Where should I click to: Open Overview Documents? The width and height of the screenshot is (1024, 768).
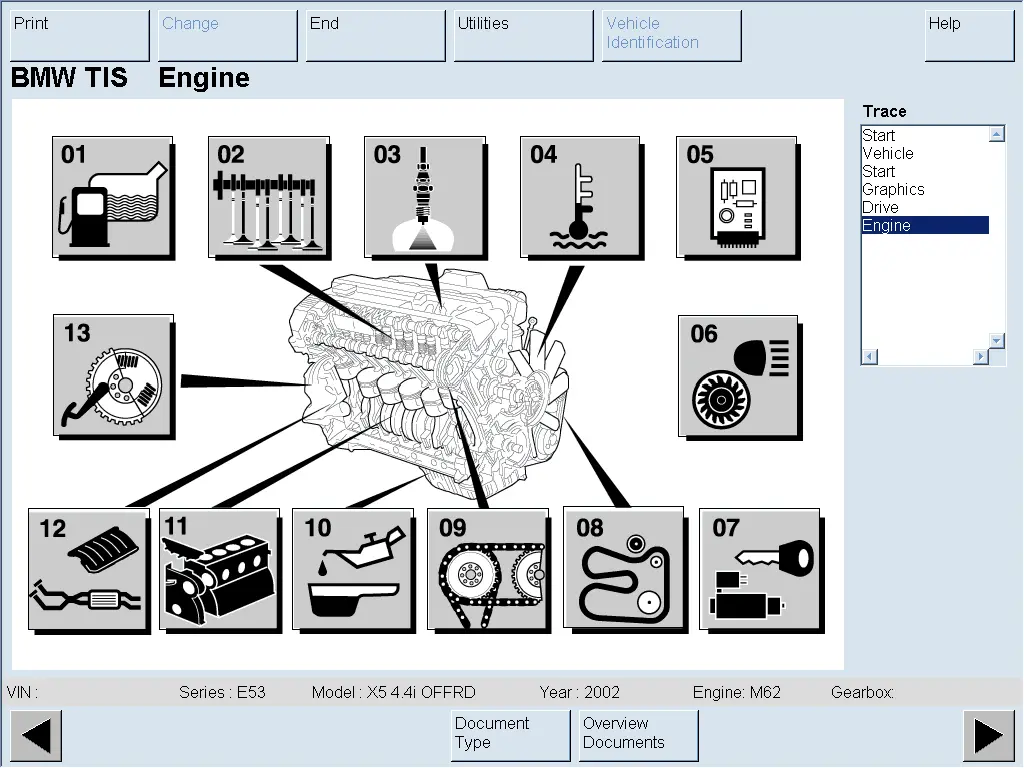point(638,734)
